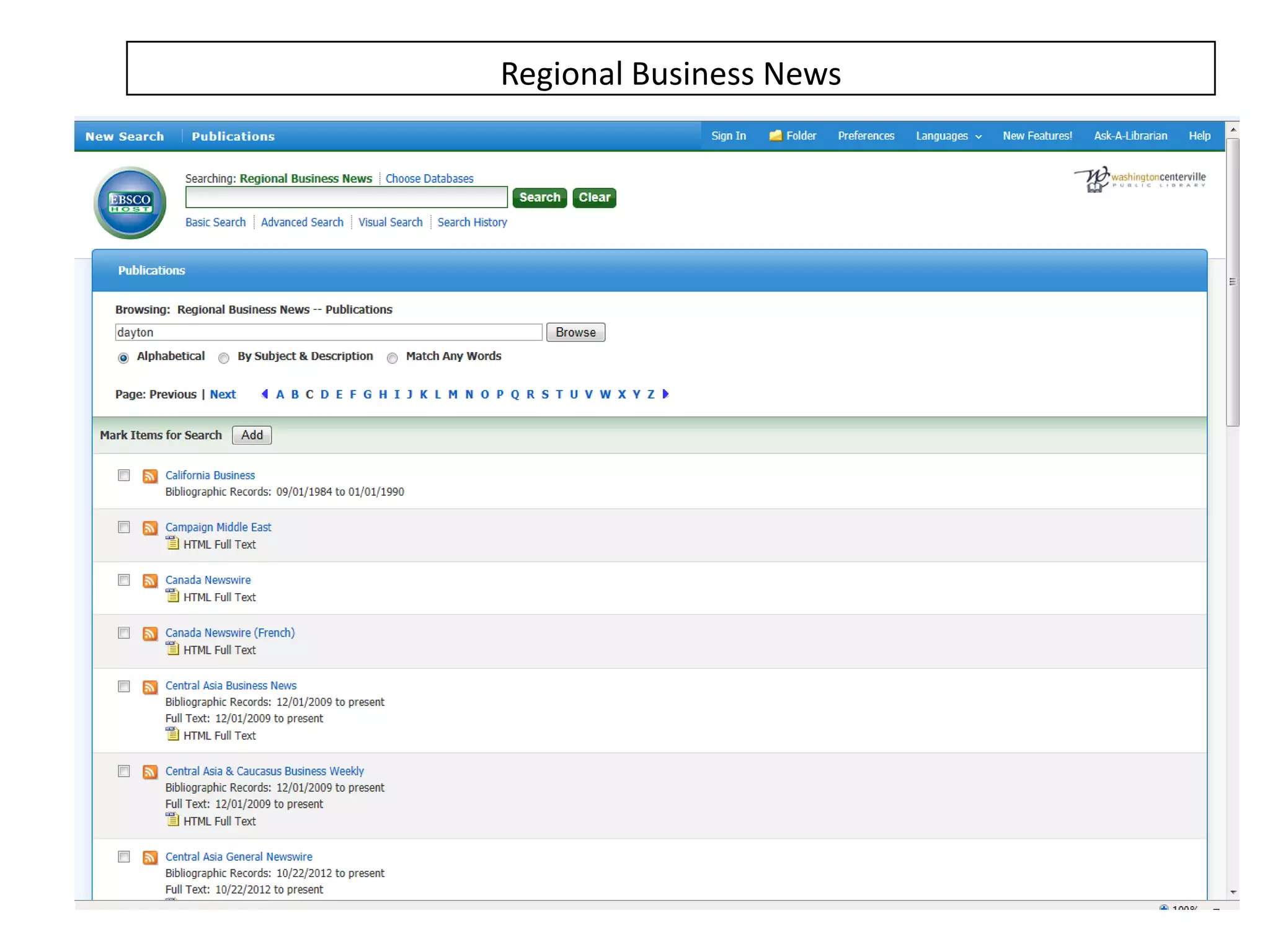This screenshot has height=952, width=1270.
Task: Click the Add button for marked items
Action: pyautogui.click(x=252, y=435)
